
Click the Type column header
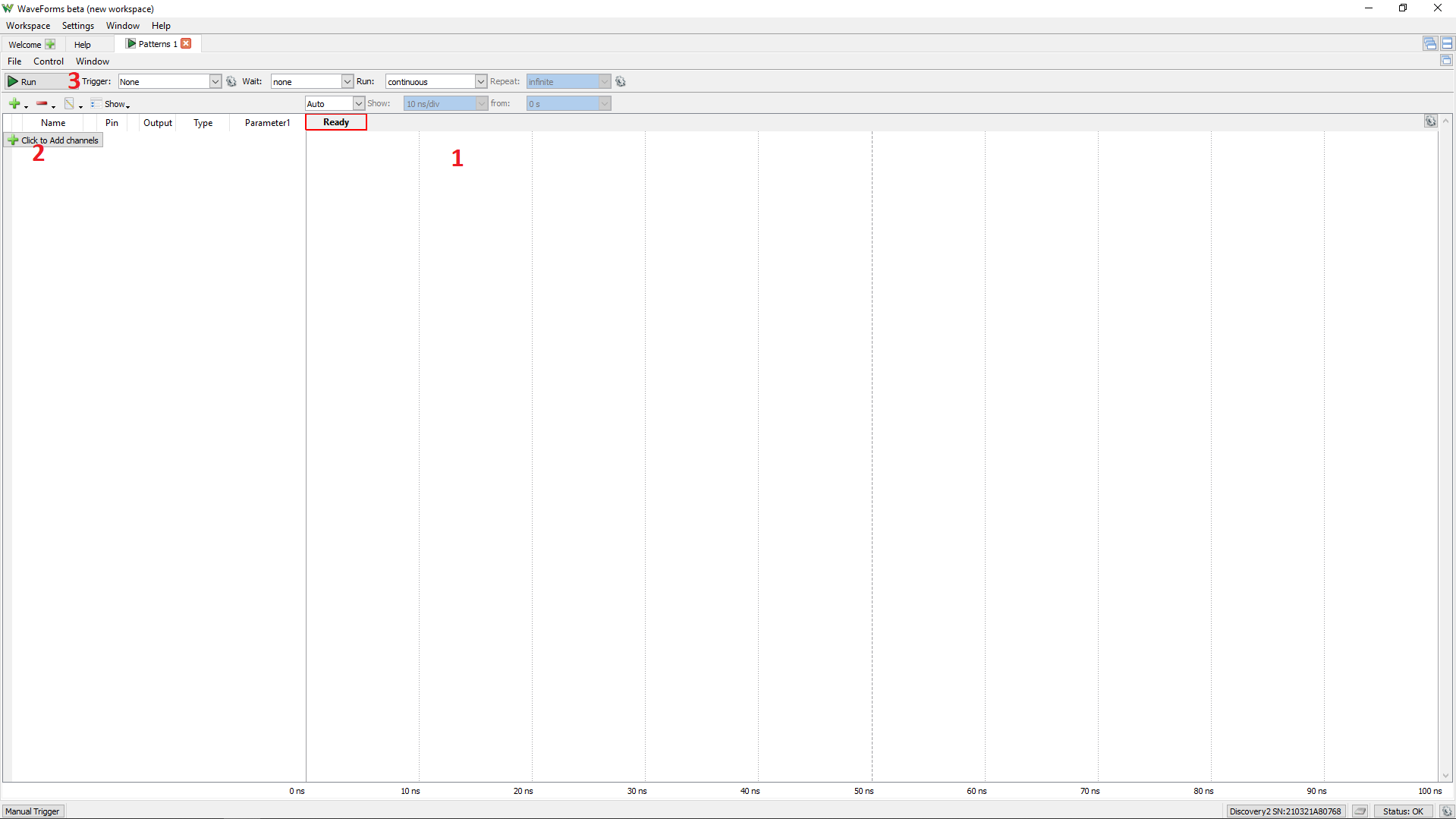[203, 123]
